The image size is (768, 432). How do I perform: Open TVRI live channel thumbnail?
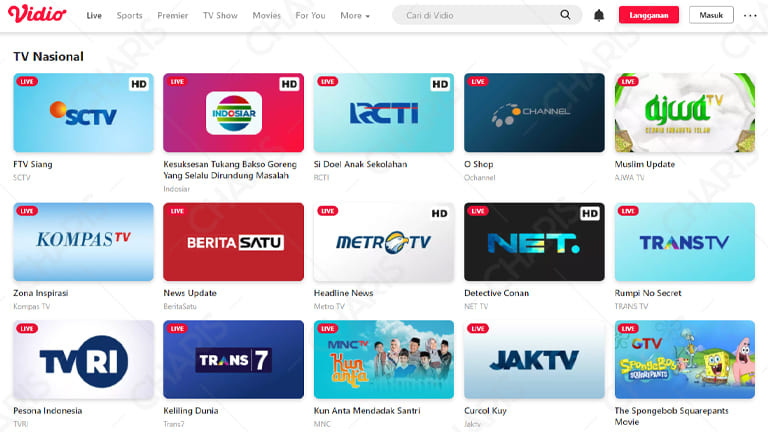point(83,360)
